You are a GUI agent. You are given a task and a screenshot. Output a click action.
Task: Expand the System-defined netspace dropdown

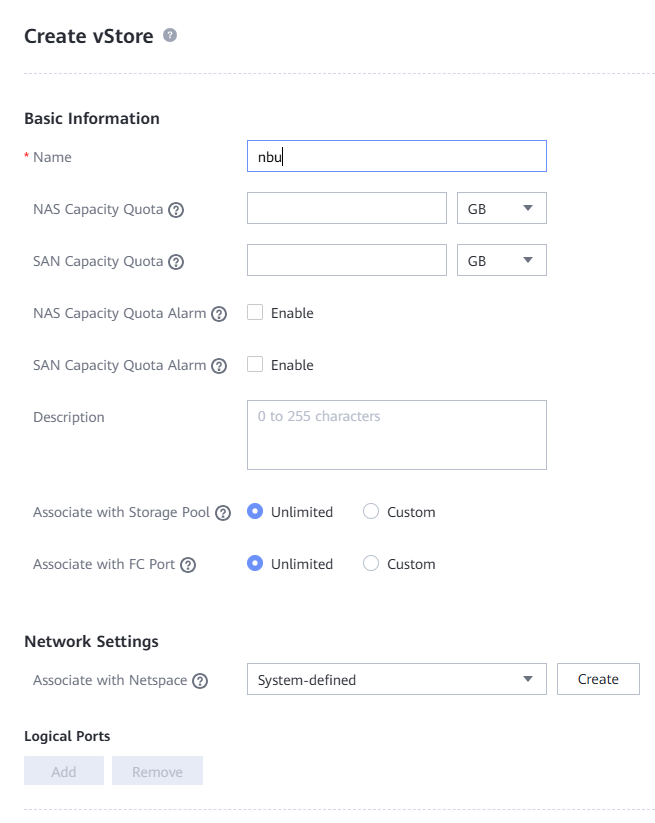coord(397,679)
